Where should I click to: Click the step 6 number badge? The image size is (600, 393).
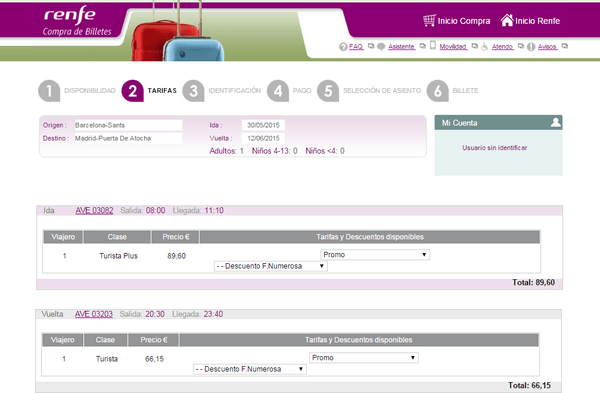click(437, 91)
